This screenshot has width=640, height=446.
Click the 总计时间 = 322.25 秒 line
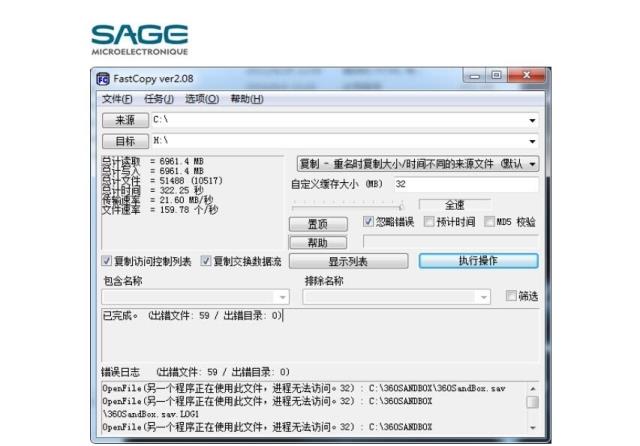153,190
